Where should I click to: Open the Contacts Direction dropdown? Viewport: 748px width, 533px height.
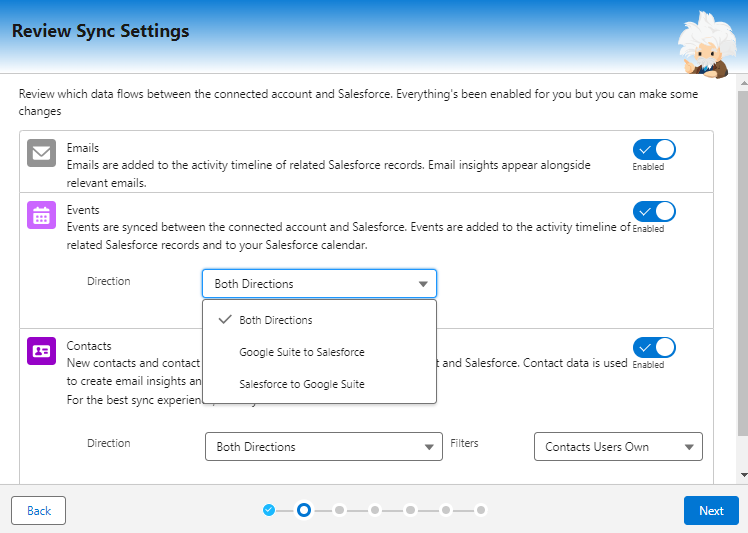point(323,447)
